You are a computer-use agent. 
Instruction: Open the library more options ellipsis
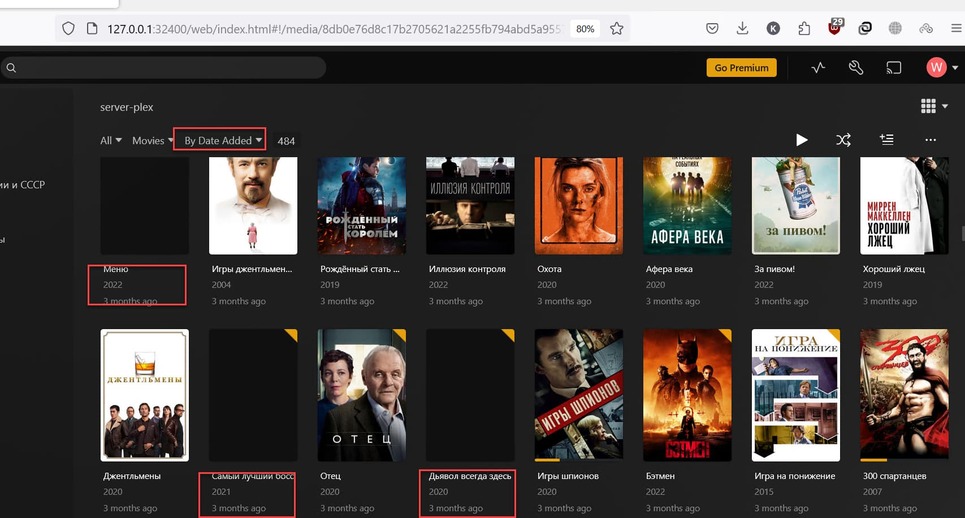coord(930,140)
